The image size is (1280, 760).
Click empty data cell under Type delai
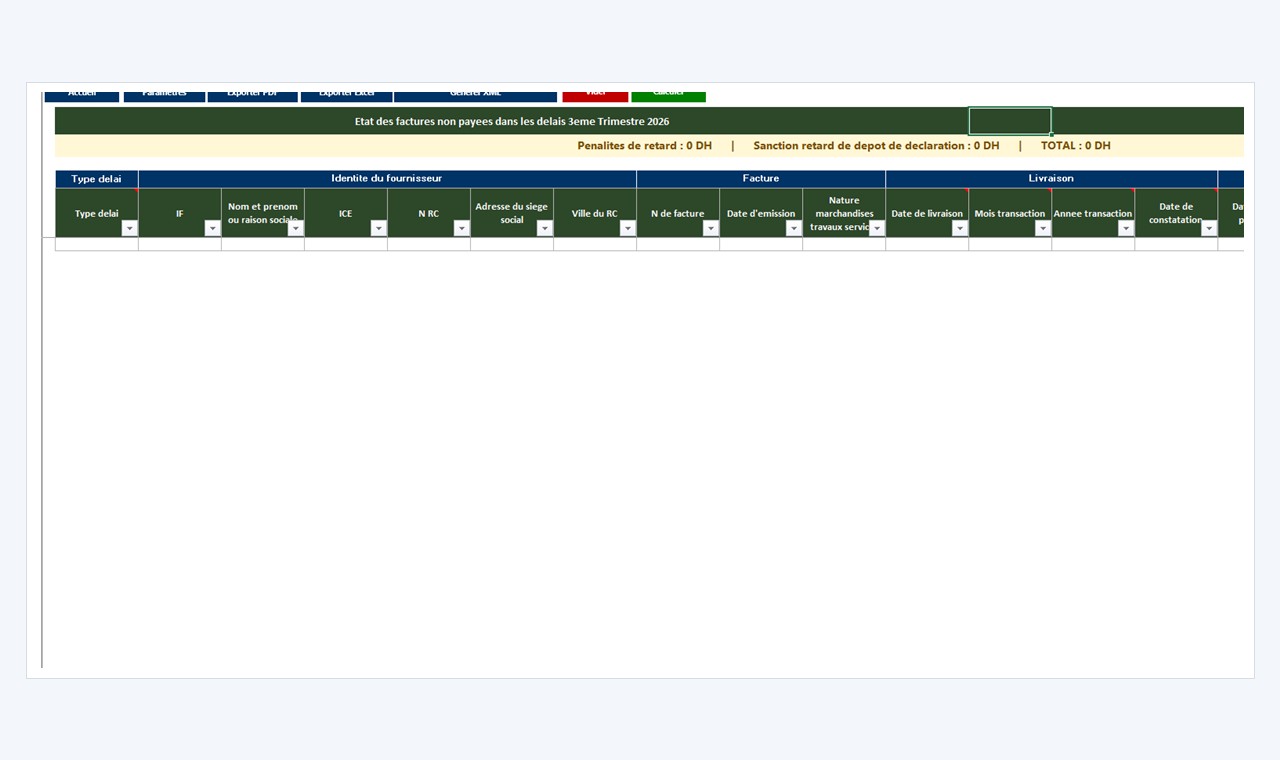point(97,244)
